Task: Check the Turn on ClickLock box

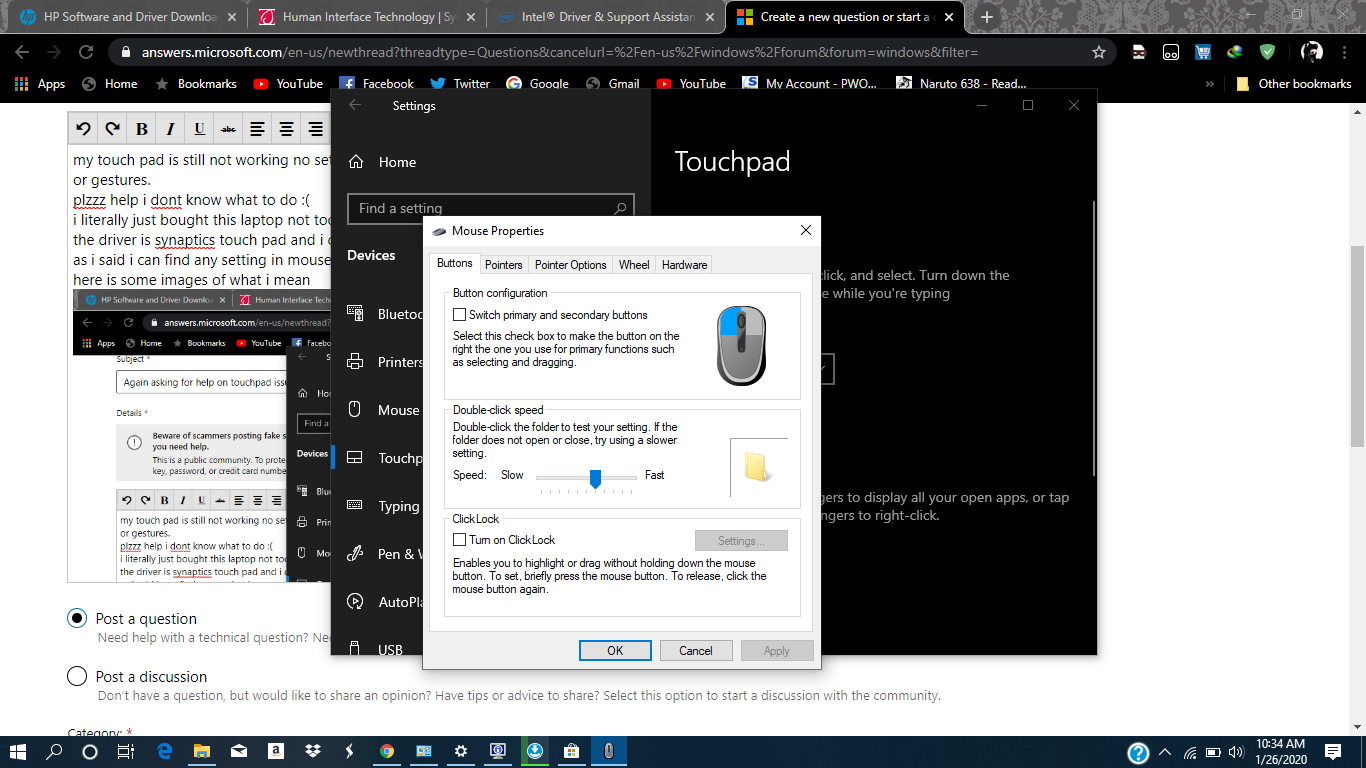Action: click(460, 540)
